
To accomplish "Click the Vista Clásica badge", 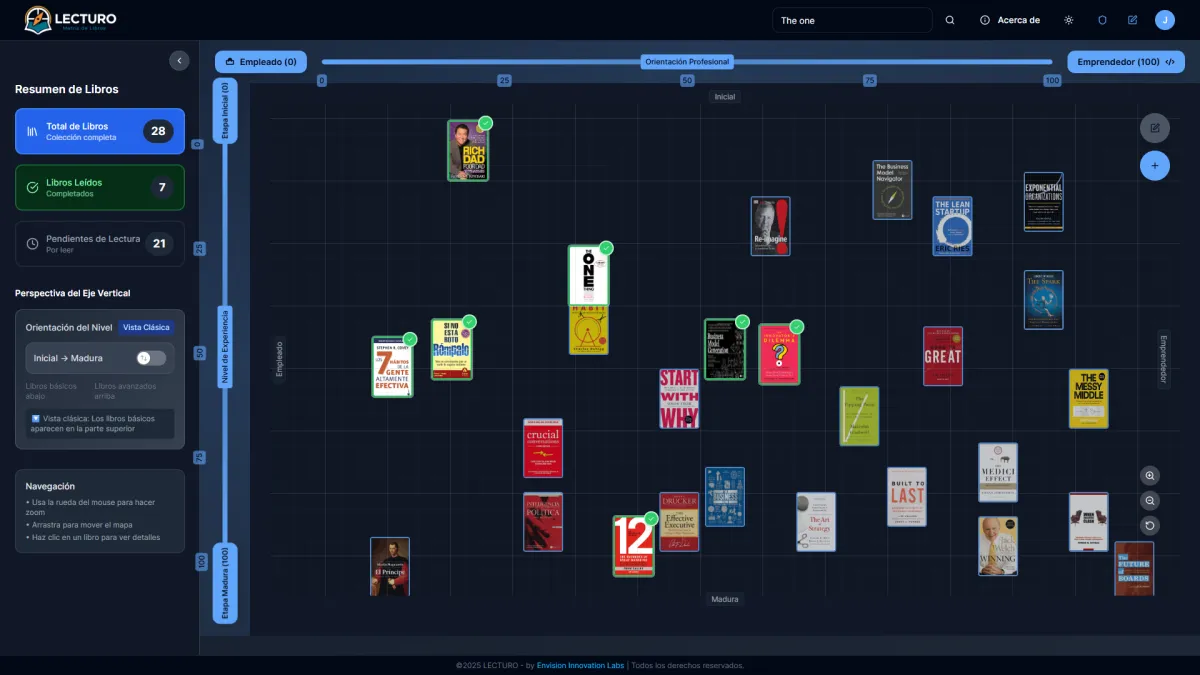I will coord(147,327).
